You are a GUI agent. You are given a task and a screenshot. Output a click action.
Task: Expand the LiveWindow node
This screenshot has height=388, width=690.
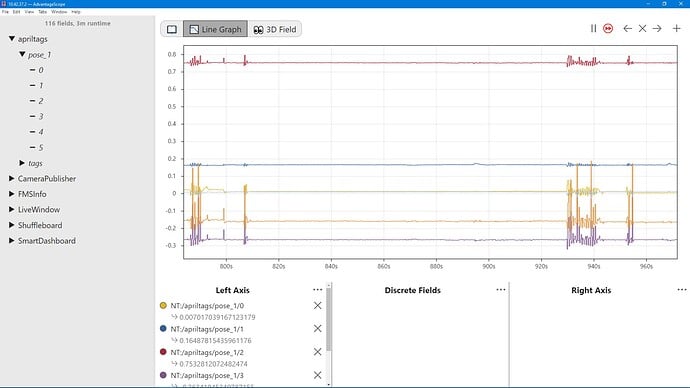coord(11,209)
